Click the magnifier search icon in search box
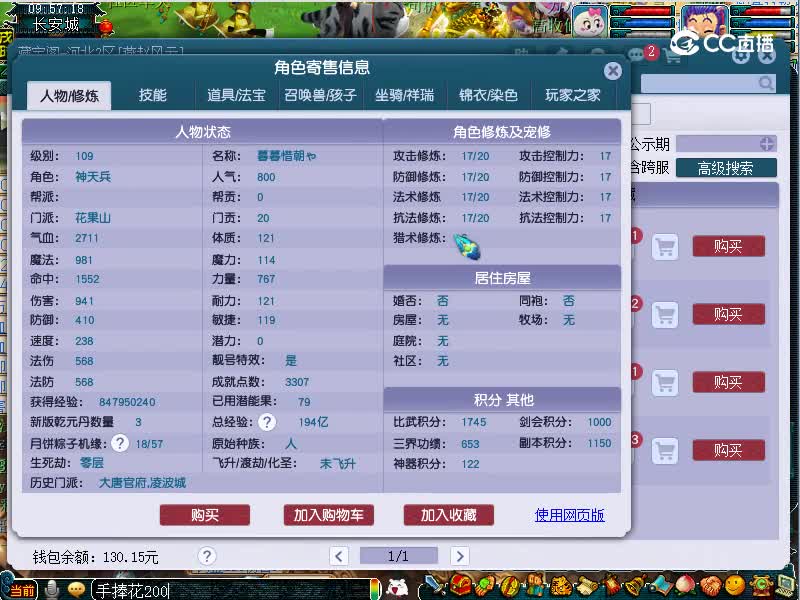Image resolution: width=800 pixels, height=600 pixels. tap(765, 83)
